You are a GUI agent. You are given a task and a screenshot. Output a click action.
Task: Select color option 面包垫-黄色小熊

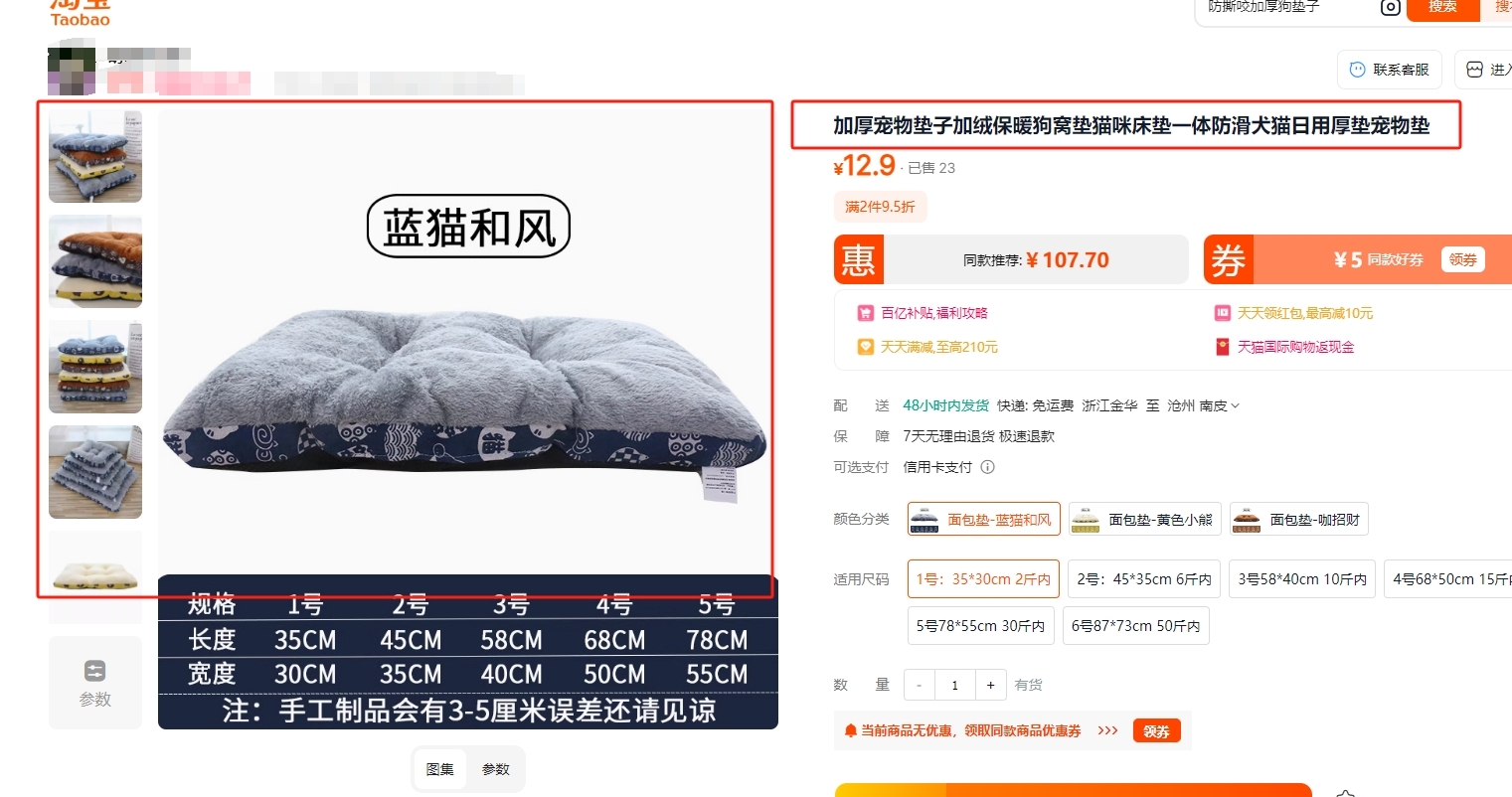pyautogui.click(x=1145, y=519)
